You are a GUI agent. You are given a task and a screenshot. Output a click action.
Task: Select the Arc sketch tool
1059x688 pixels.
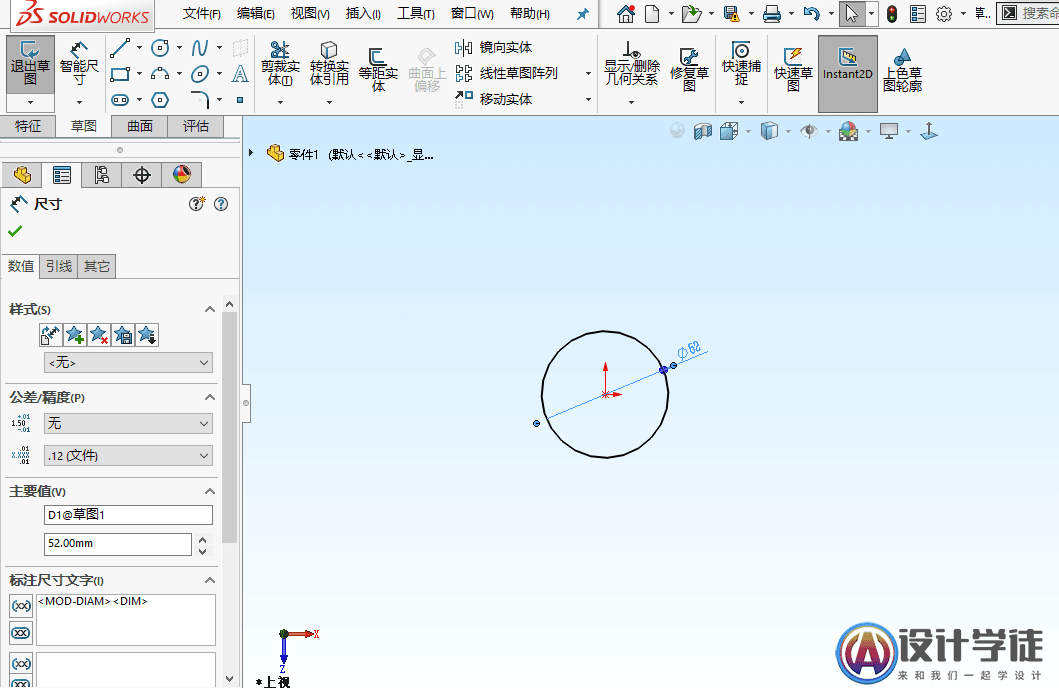tap(160, 74)
